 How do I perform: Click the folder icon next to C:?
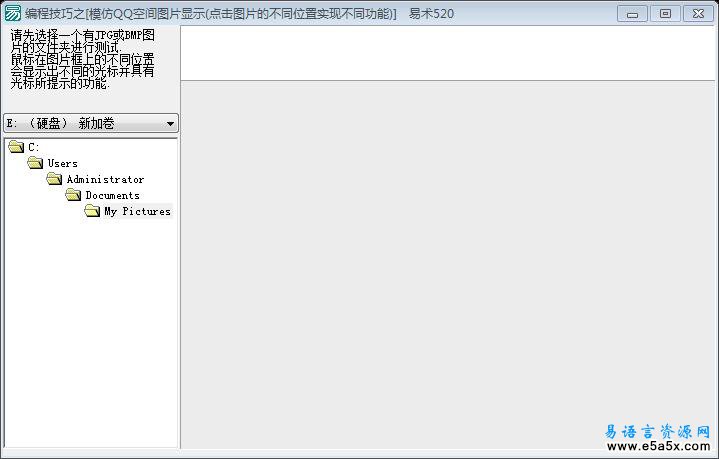(x=17, y=147)
